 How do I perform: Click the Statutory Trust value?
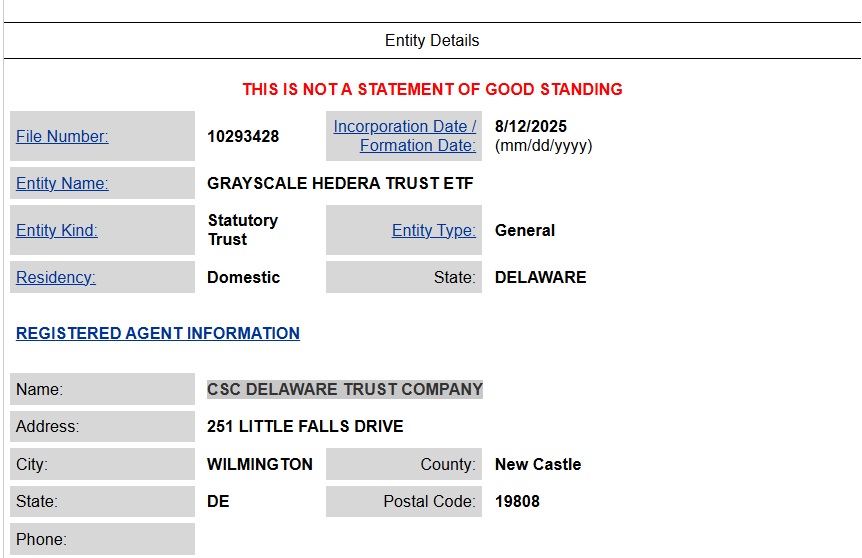(243, 230)
